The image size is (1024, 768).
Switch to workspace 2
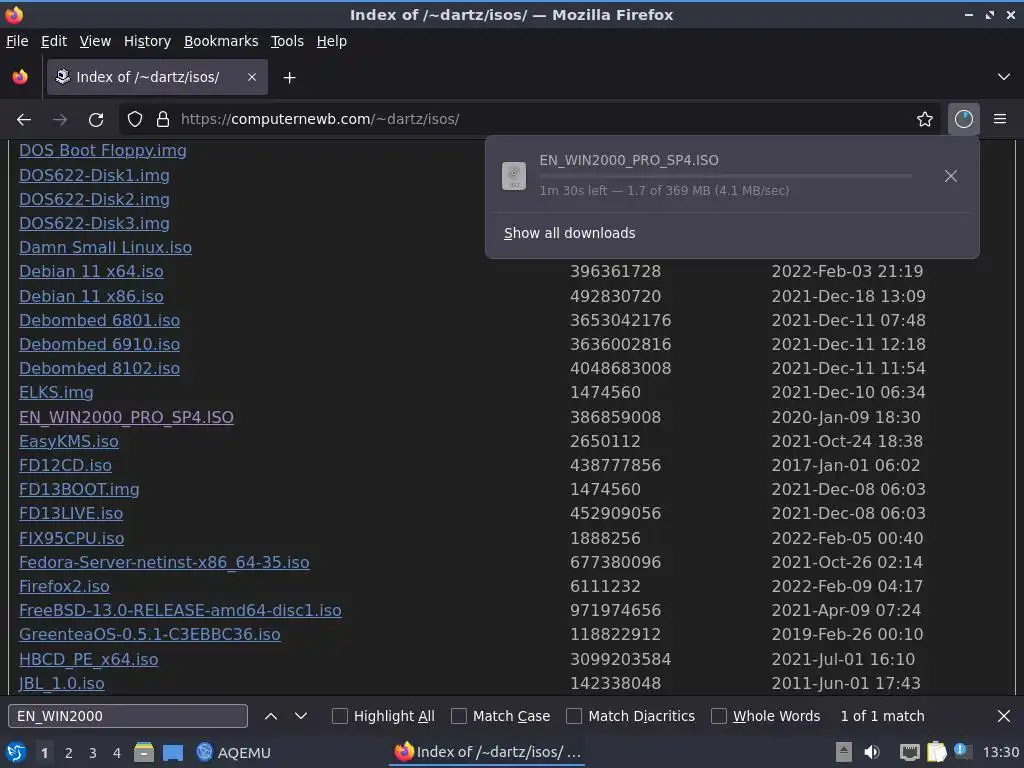pos(69,753)
